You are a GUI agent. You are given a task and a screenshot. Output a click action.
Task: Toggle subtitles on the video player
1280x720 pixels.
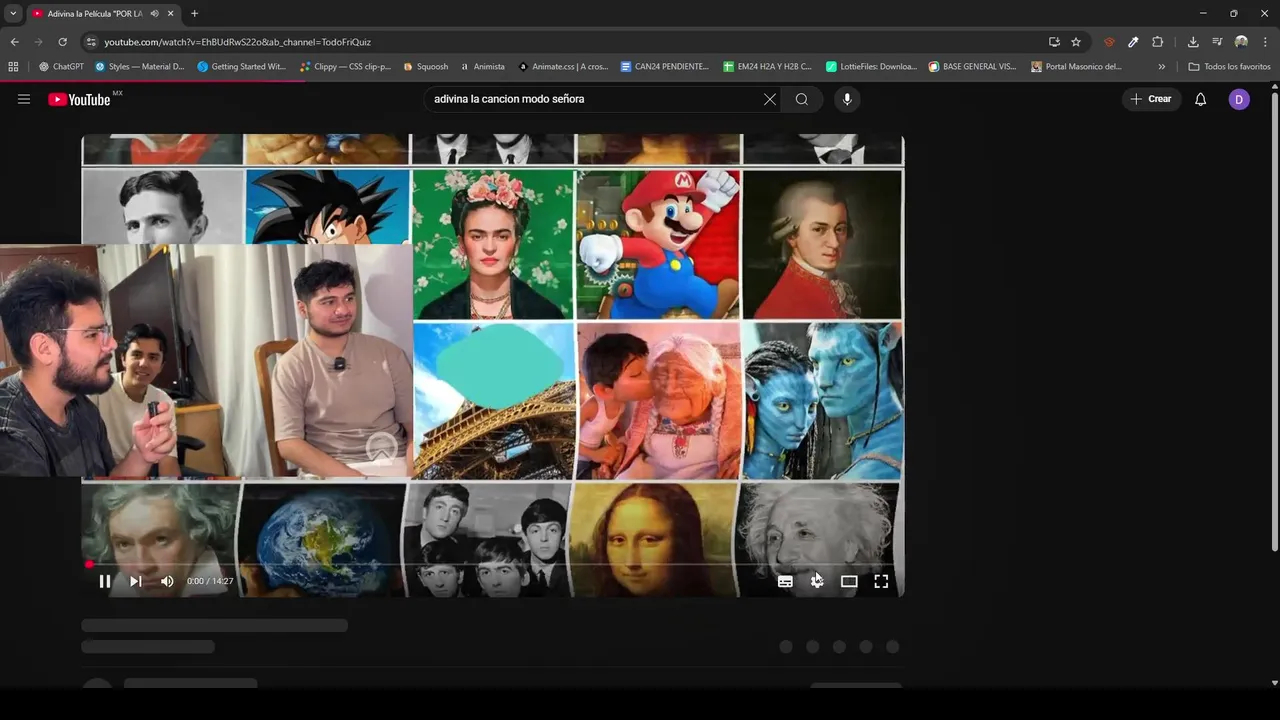click(x=785, y=581)
